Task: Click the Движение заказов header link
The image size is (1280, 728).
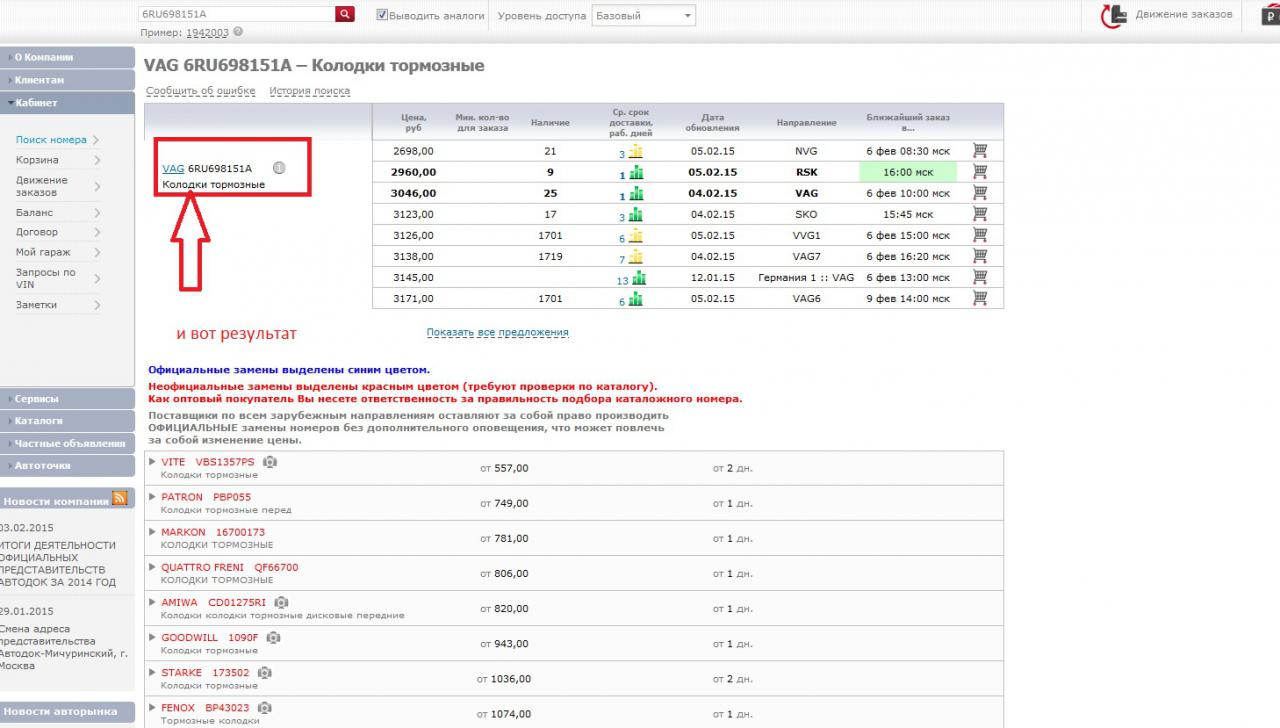Action: pyautogui.click(x=1184, y=15)
